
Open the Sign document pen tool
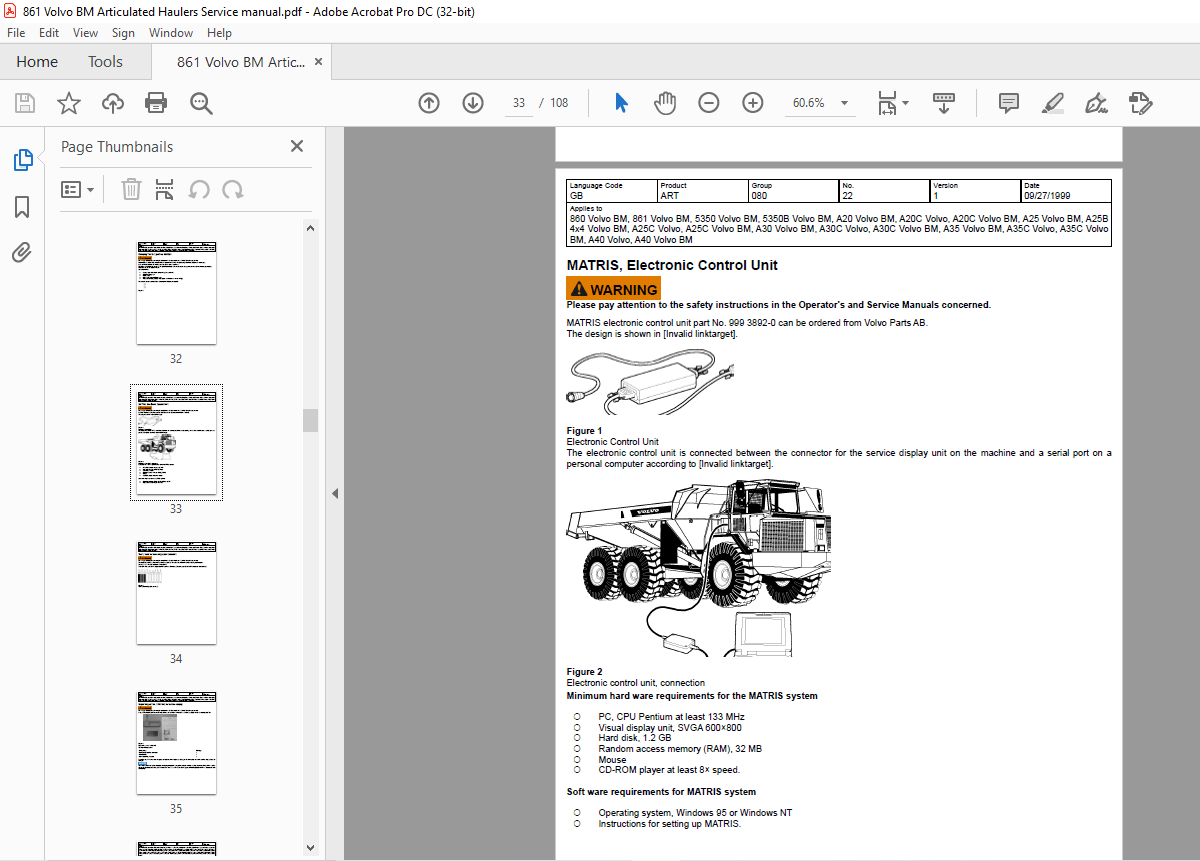click(x=1097, y=103)
